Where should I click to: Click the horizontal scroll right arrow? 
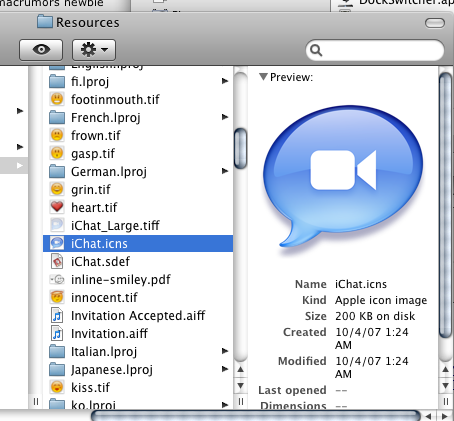pyautogui.click(x=445, y=416)
